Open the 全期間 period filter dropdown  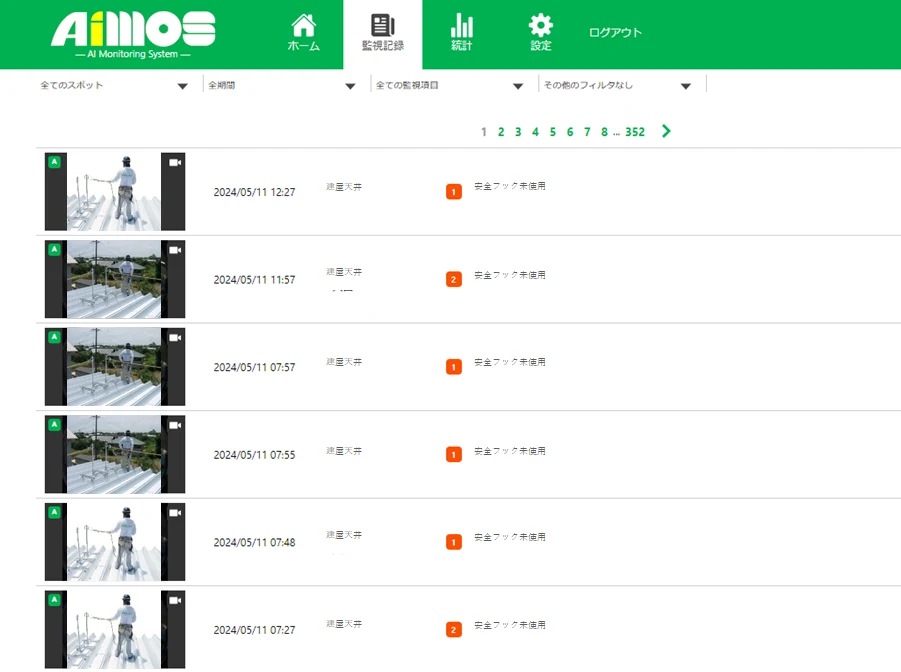[x=282, y=86]
